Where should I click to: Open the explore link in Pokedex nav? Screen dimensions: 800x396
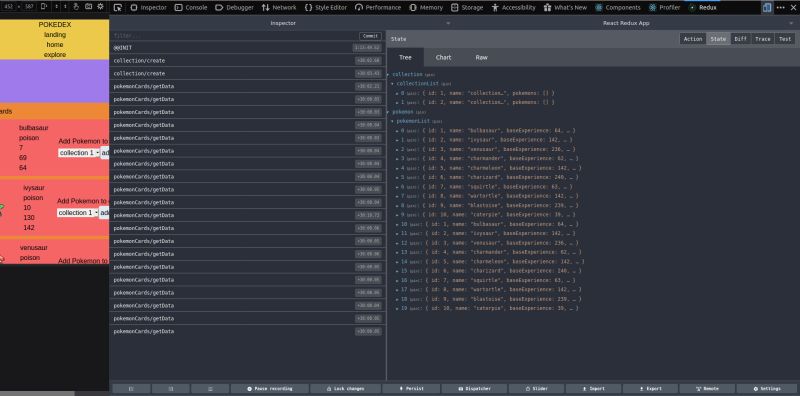55,55
